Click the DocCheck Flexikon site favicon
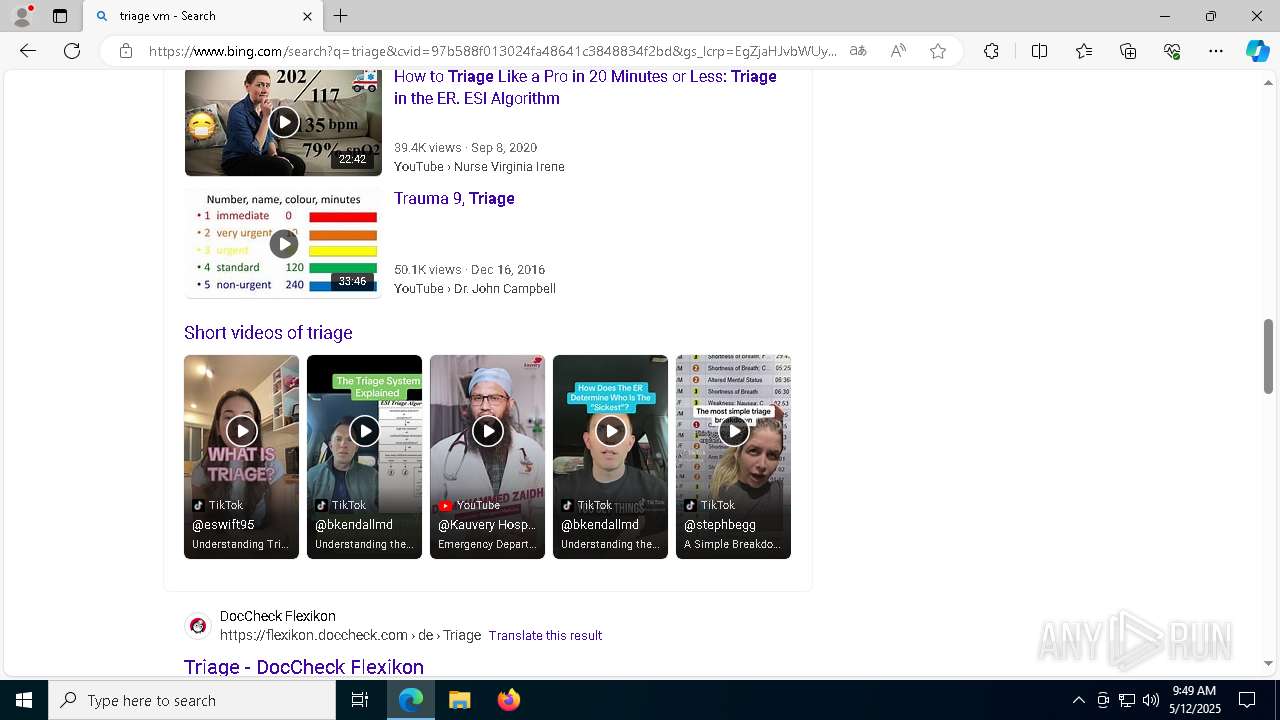 pos(198,626)
